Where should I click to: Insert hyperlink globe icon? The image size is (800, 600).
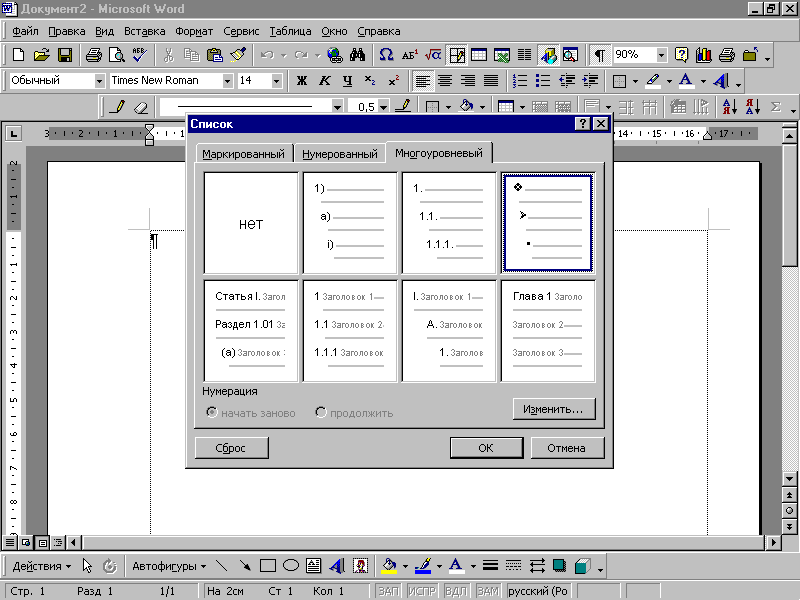pyautogui.click(x=335, y=55)
